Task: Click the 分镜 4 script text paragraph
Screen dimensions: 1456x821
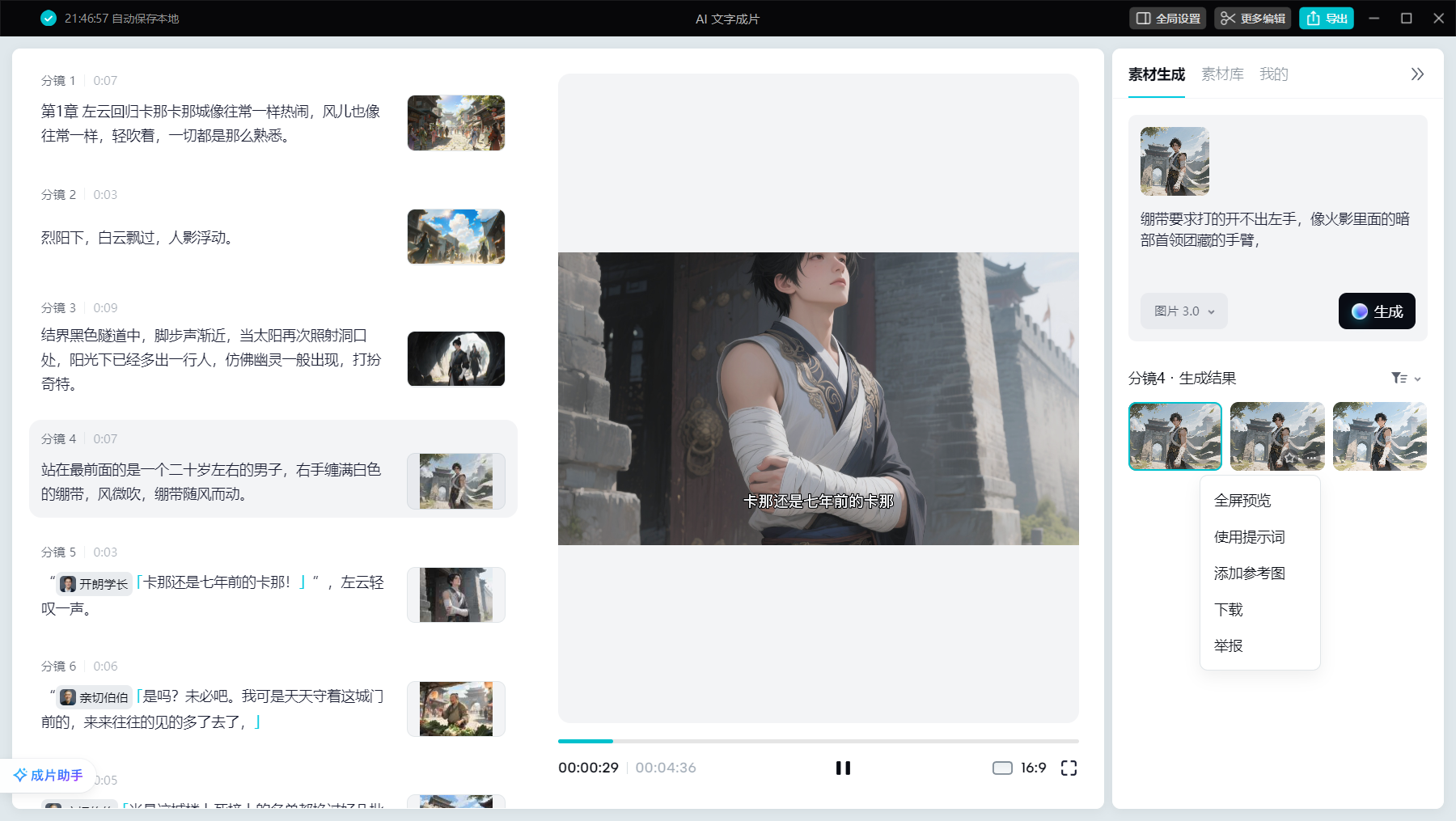Action: click(211, 481)
